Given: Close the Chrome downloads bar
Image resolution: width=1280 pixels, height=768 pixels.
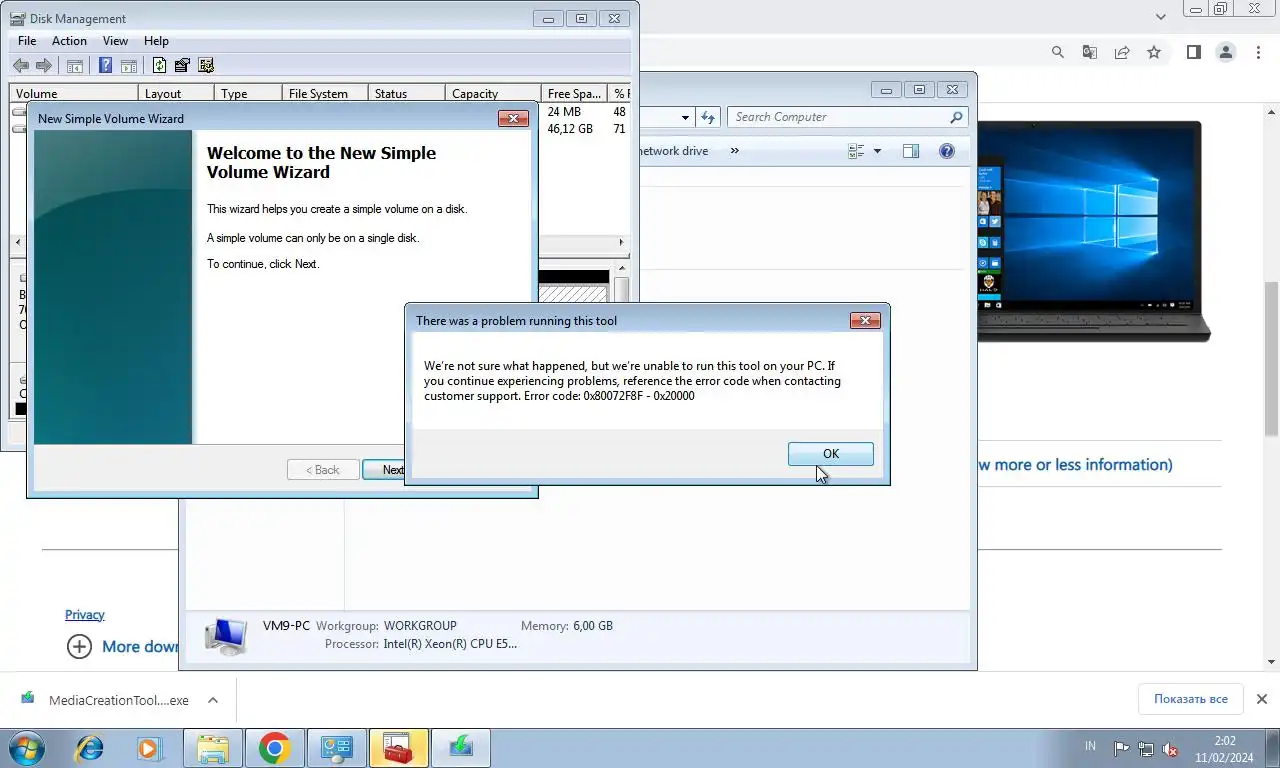Looking at the screenshot, I should [x=1262, y=699].
